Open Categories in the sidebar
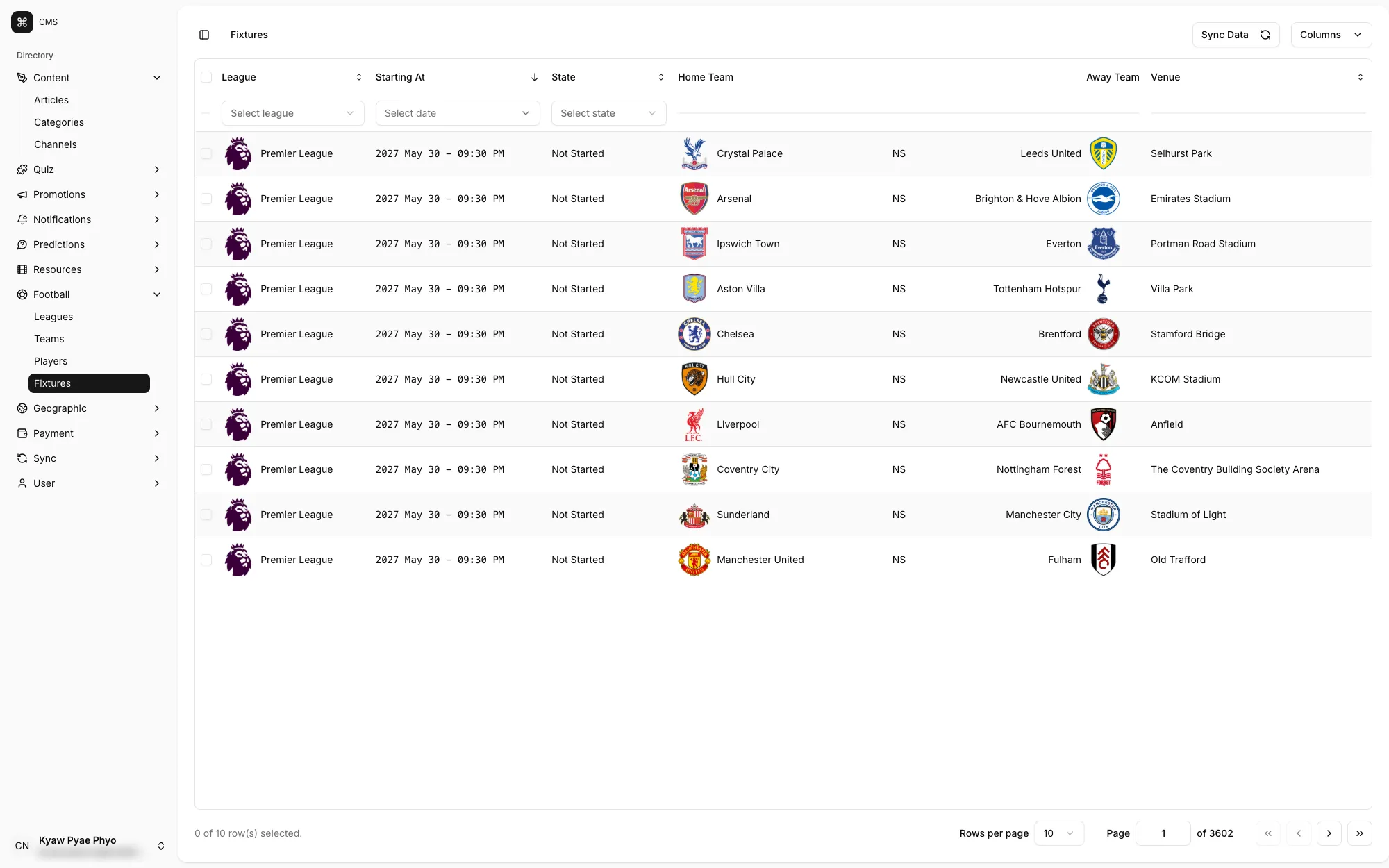 89,122
